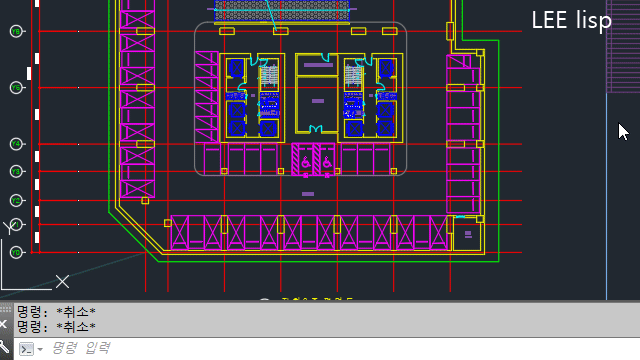Expand recent commands dropdown arrow
640x360 pixels.
40,349
